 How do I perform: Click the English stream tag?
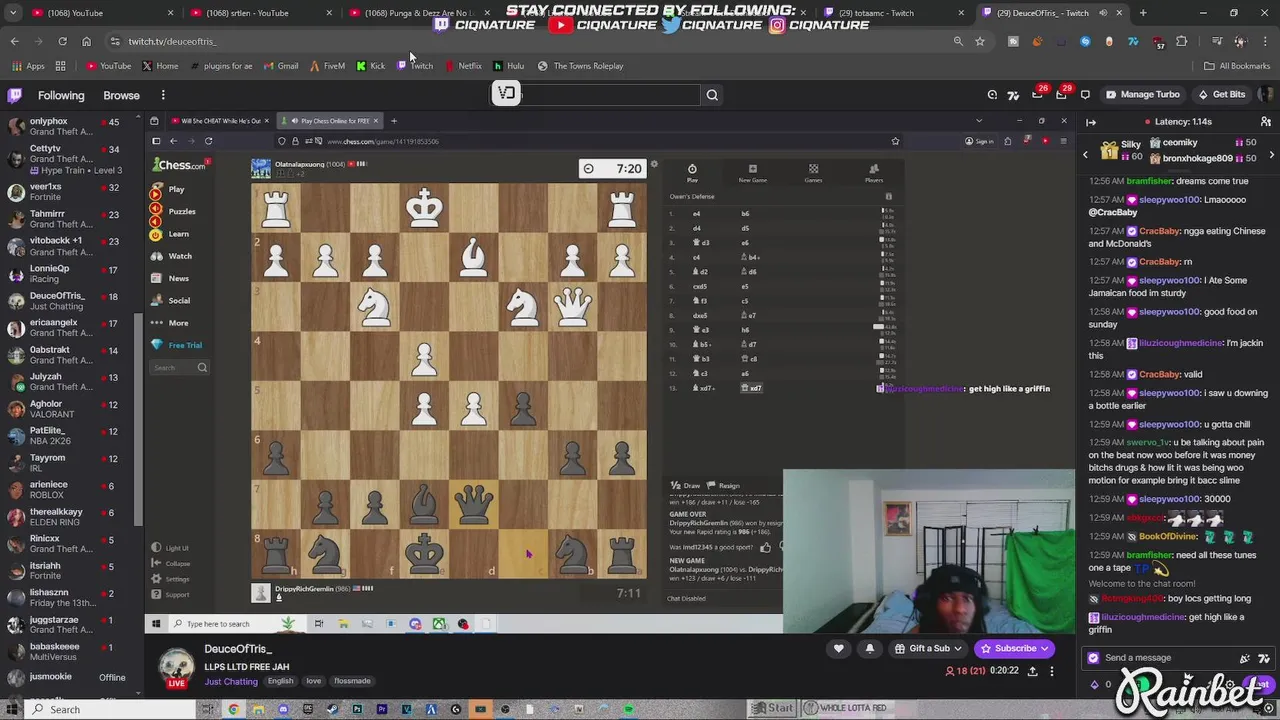(280, 681)
